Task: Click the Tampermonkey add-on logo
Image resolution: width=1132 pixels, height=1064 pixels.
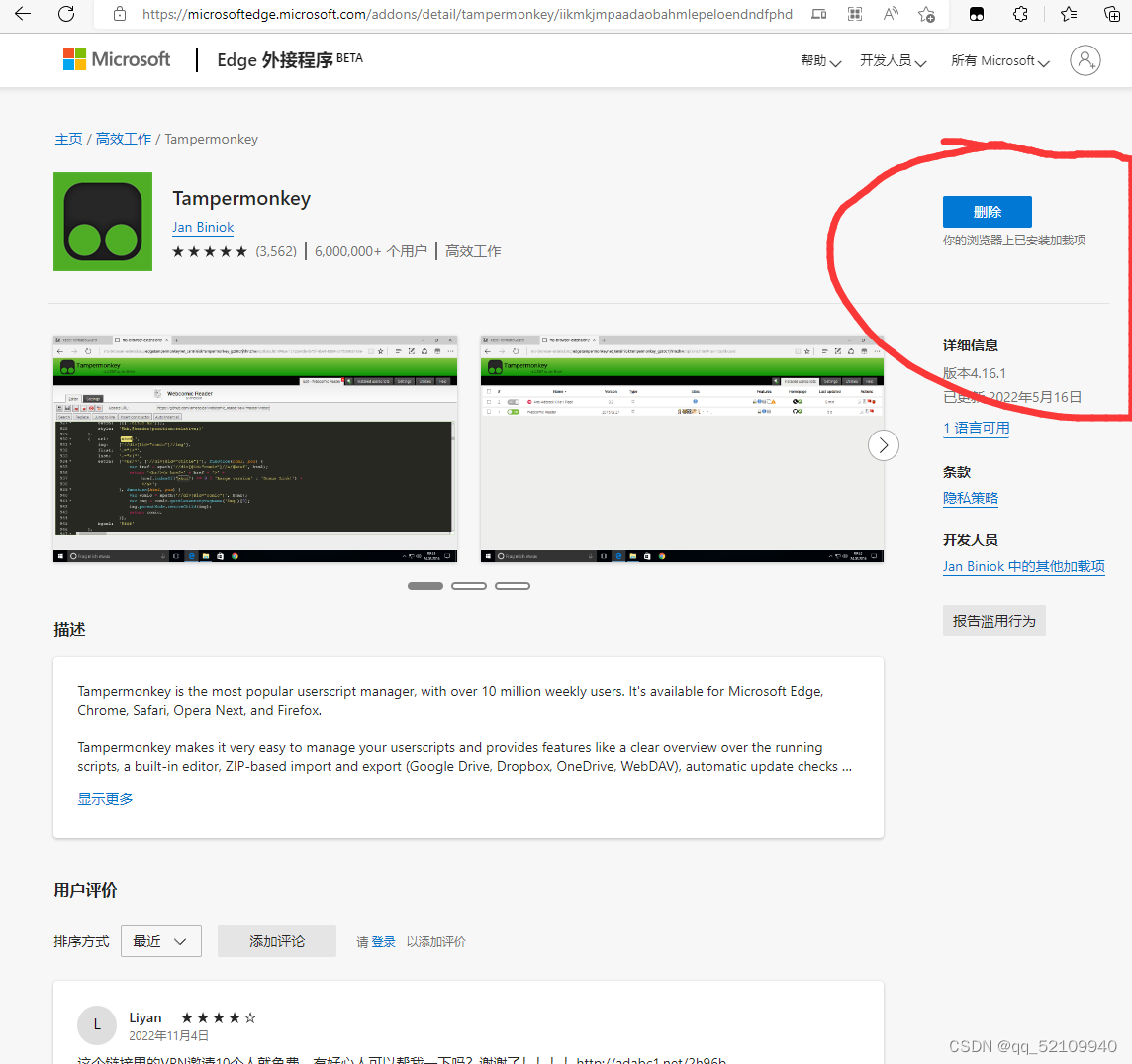Action: point(103,222)
